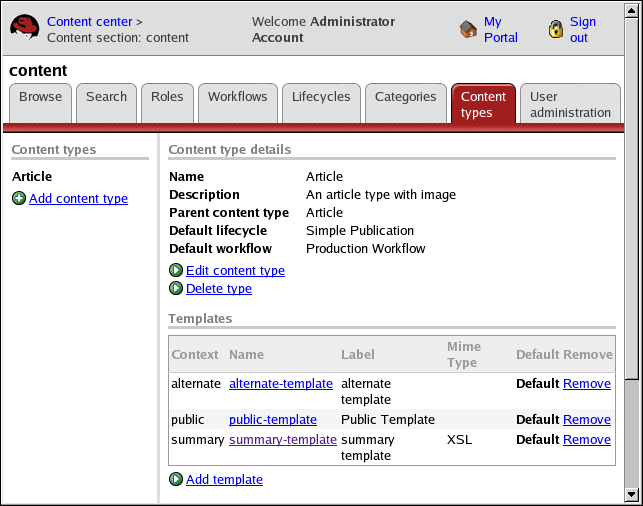Click the vertical scrollbar thumb
The height and width of the screenshot is (506, 643).
[632, 198]
